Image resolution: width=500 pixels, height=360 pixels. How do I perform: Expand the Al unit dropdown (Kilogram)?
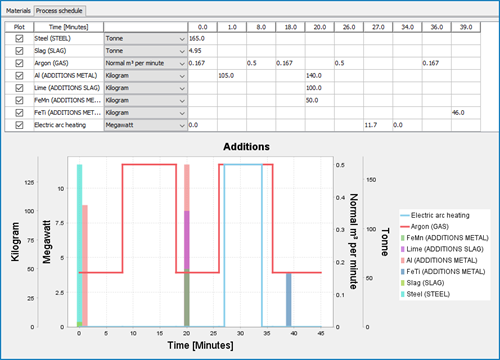point(145,76)
